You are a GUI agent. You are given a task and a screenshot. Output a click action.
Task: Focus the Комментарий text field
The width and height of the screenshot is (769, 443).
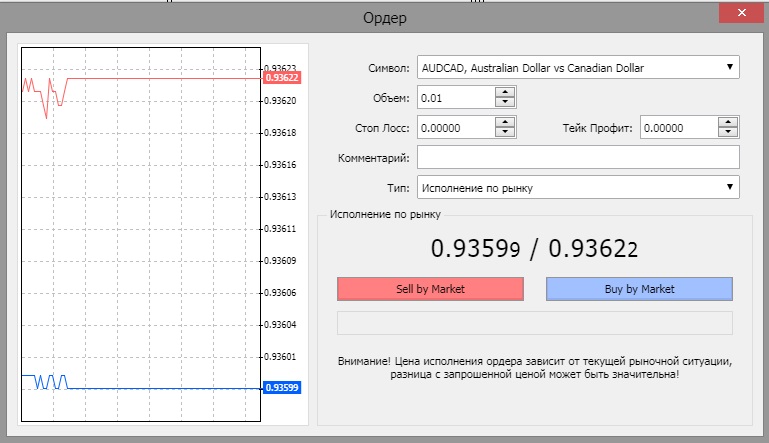point(577,157)
